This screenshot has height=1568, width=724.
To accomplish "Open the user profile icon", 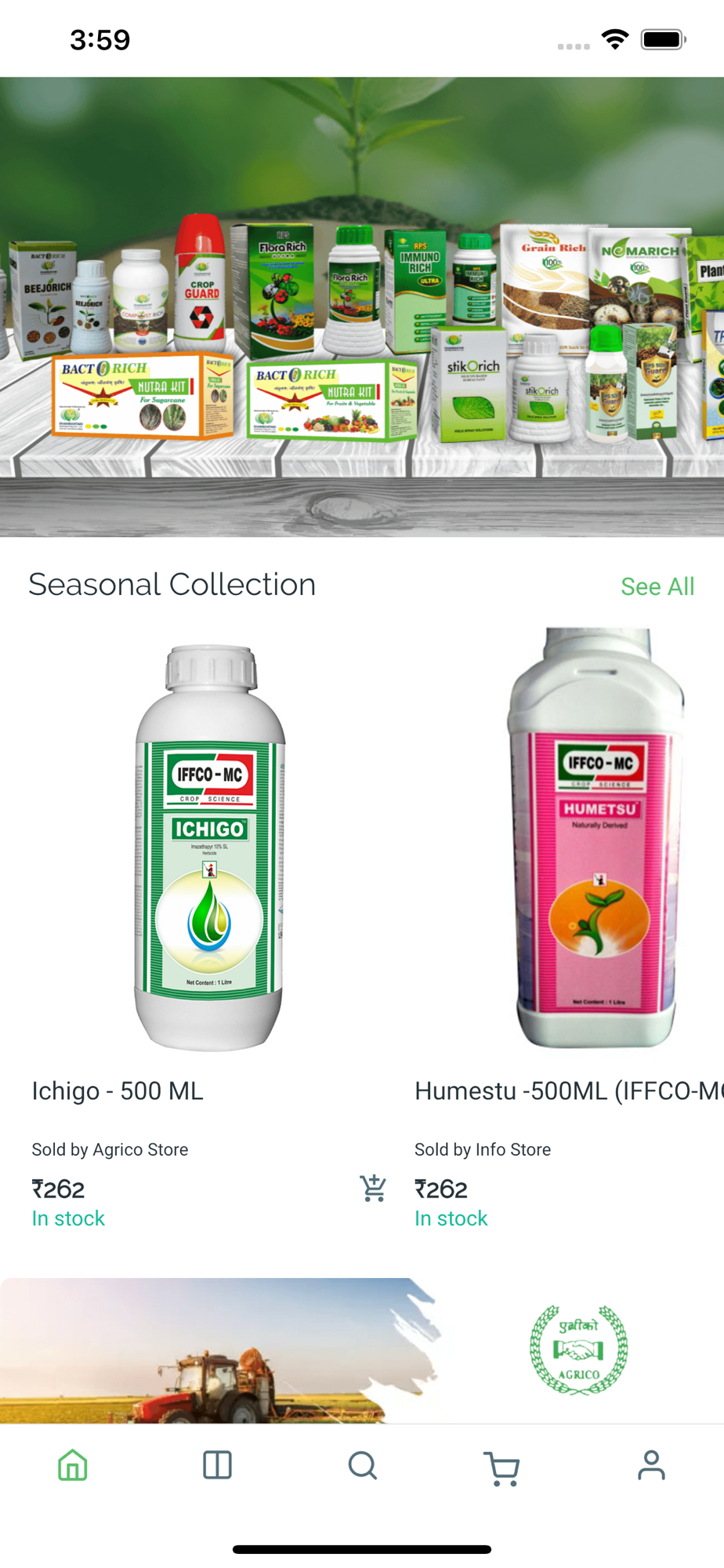I will pyautogui.click(x=651, y=1465).
